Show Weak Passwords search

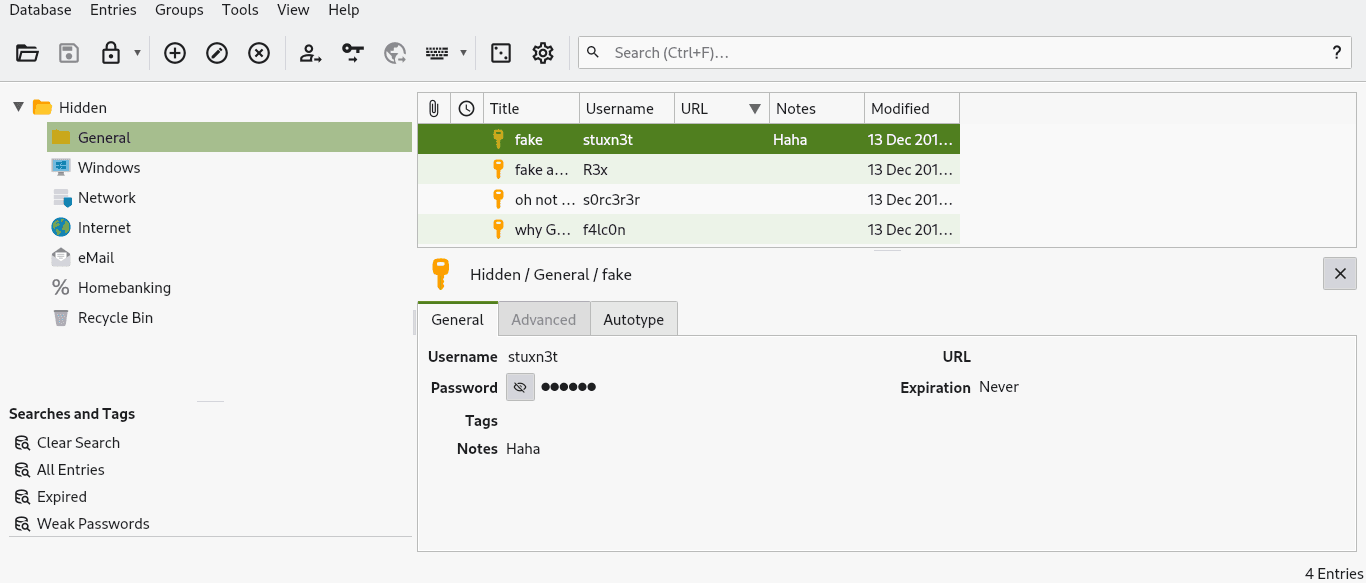pos(93,523)
